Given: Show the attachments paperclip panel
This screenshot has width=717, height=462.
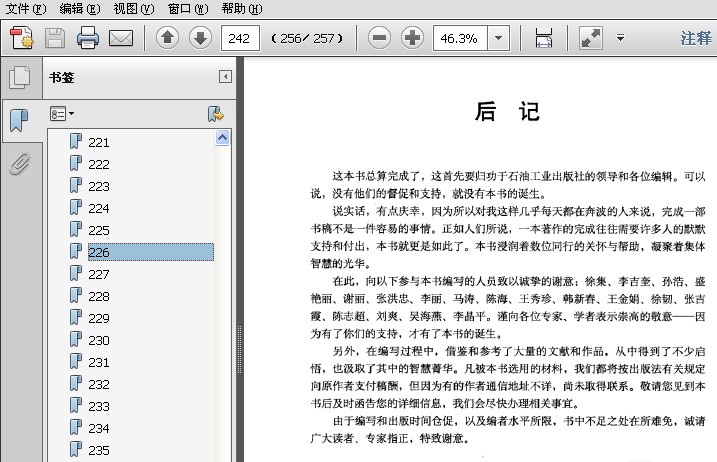Looking at the screenshot, I should pos(19,164).
